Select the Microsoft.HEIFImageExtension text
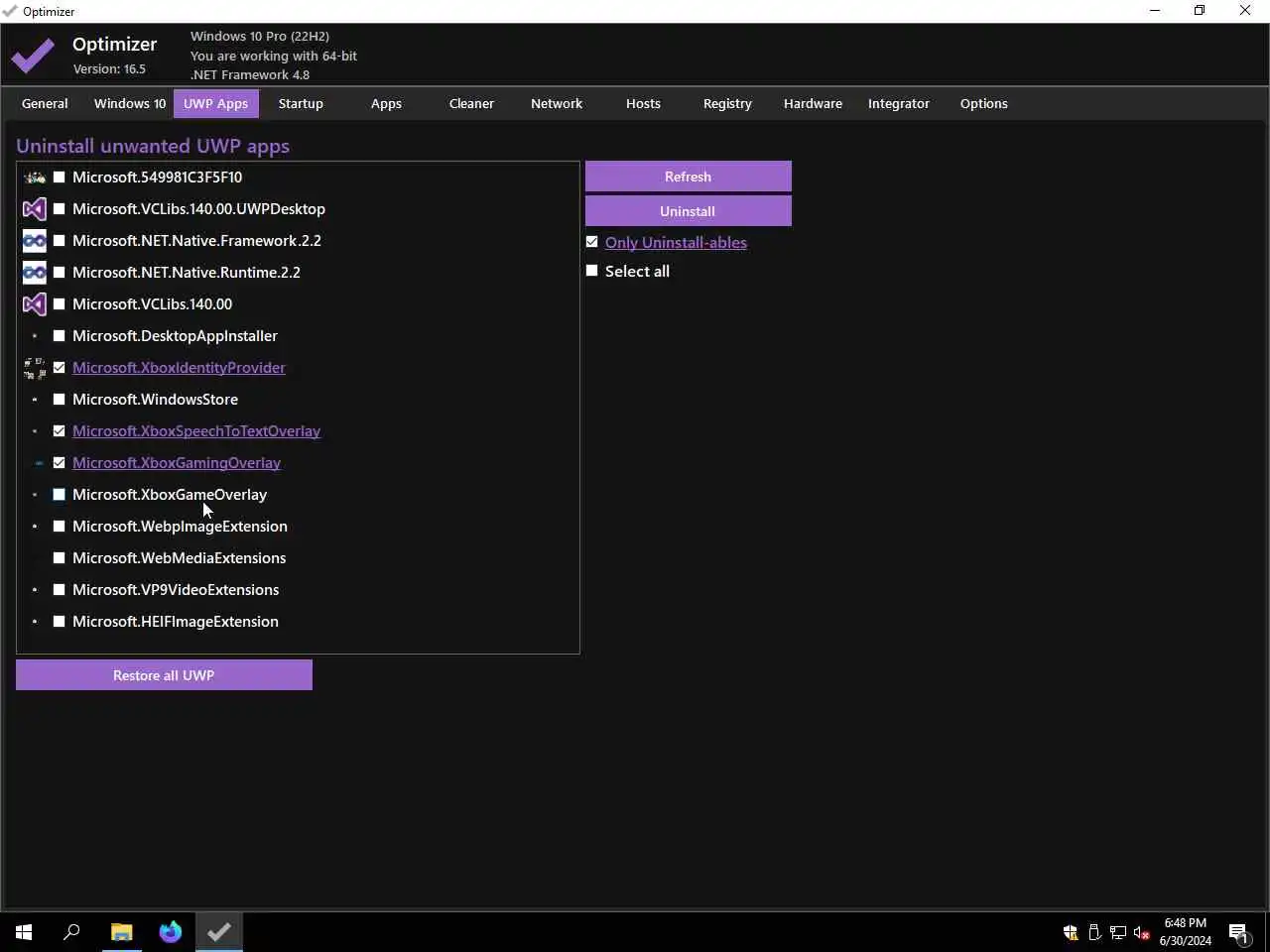1270x952 pixels. coord(176,622)
